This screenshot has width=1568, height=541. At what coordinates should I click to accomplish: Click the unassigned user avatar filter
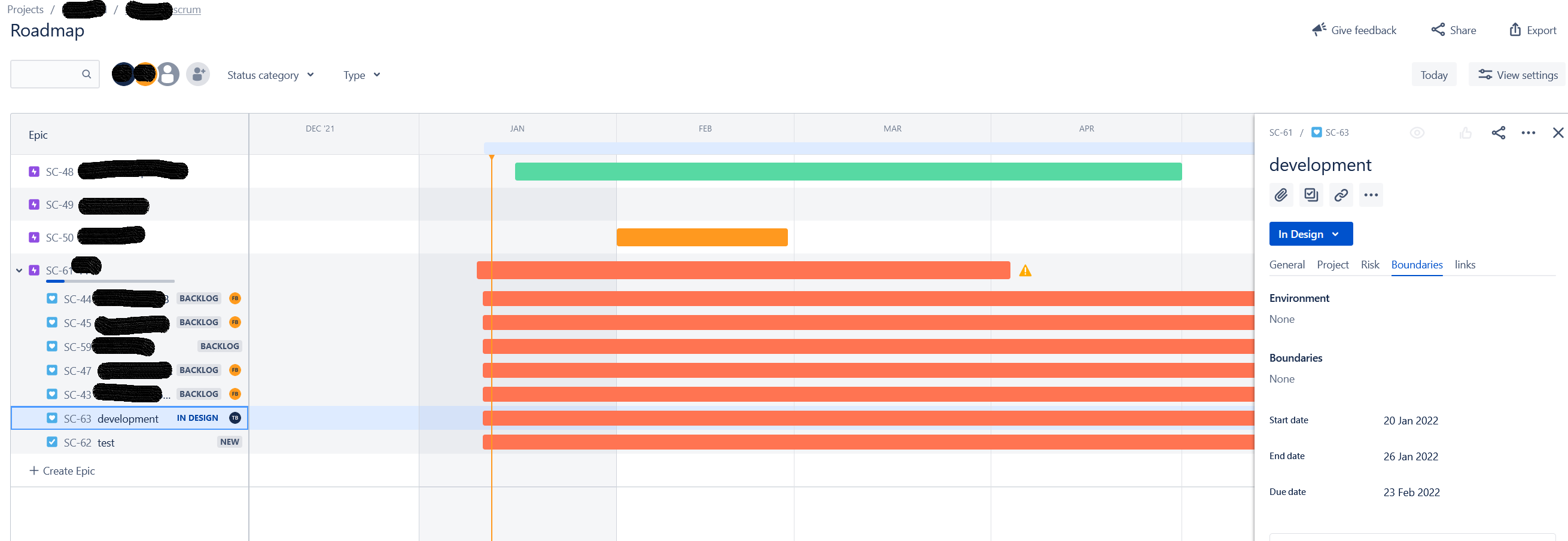pyautogui.click(x=168, y=74)
